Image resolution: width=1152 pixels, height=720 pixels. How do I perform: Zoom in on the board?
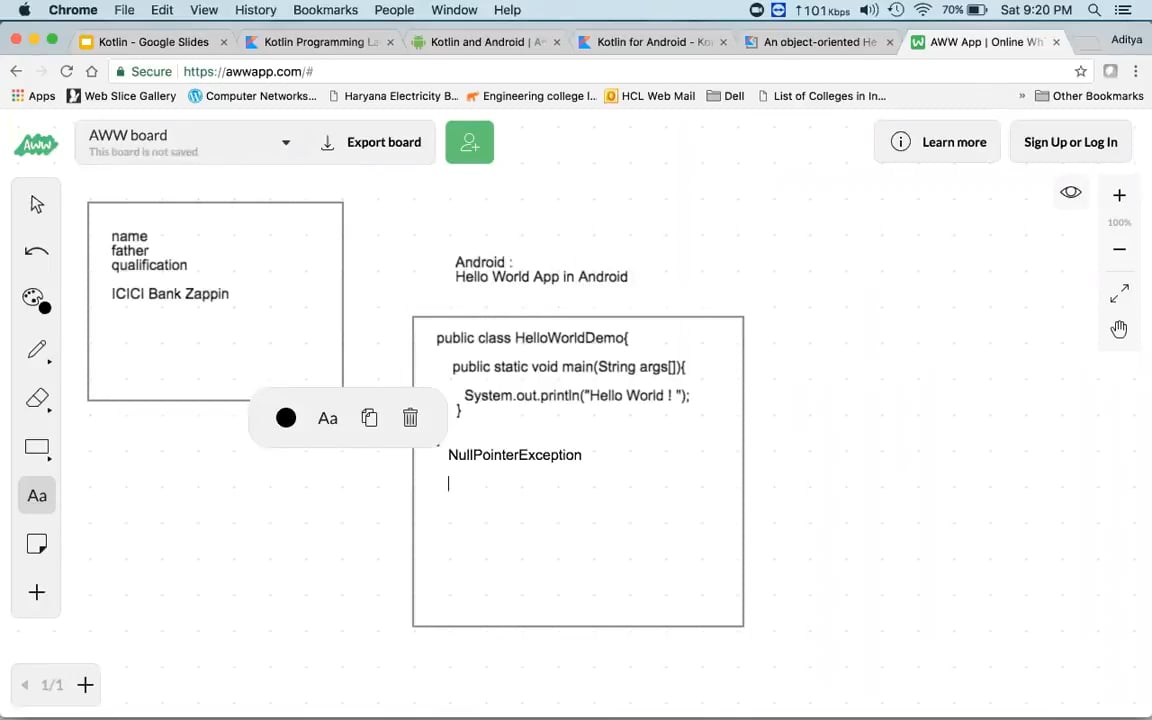point(1119,195)
